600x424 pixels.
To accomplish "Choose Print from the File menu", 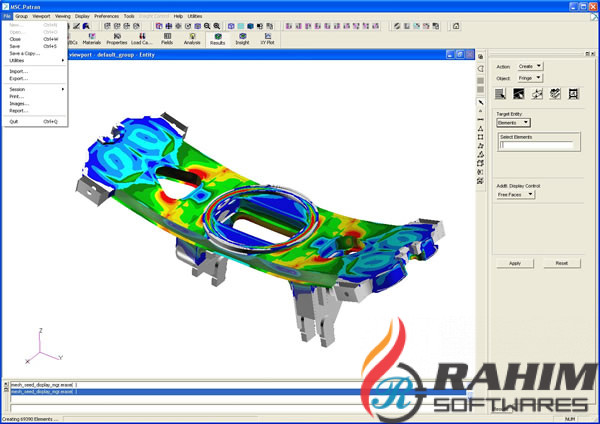I will 36,96.
